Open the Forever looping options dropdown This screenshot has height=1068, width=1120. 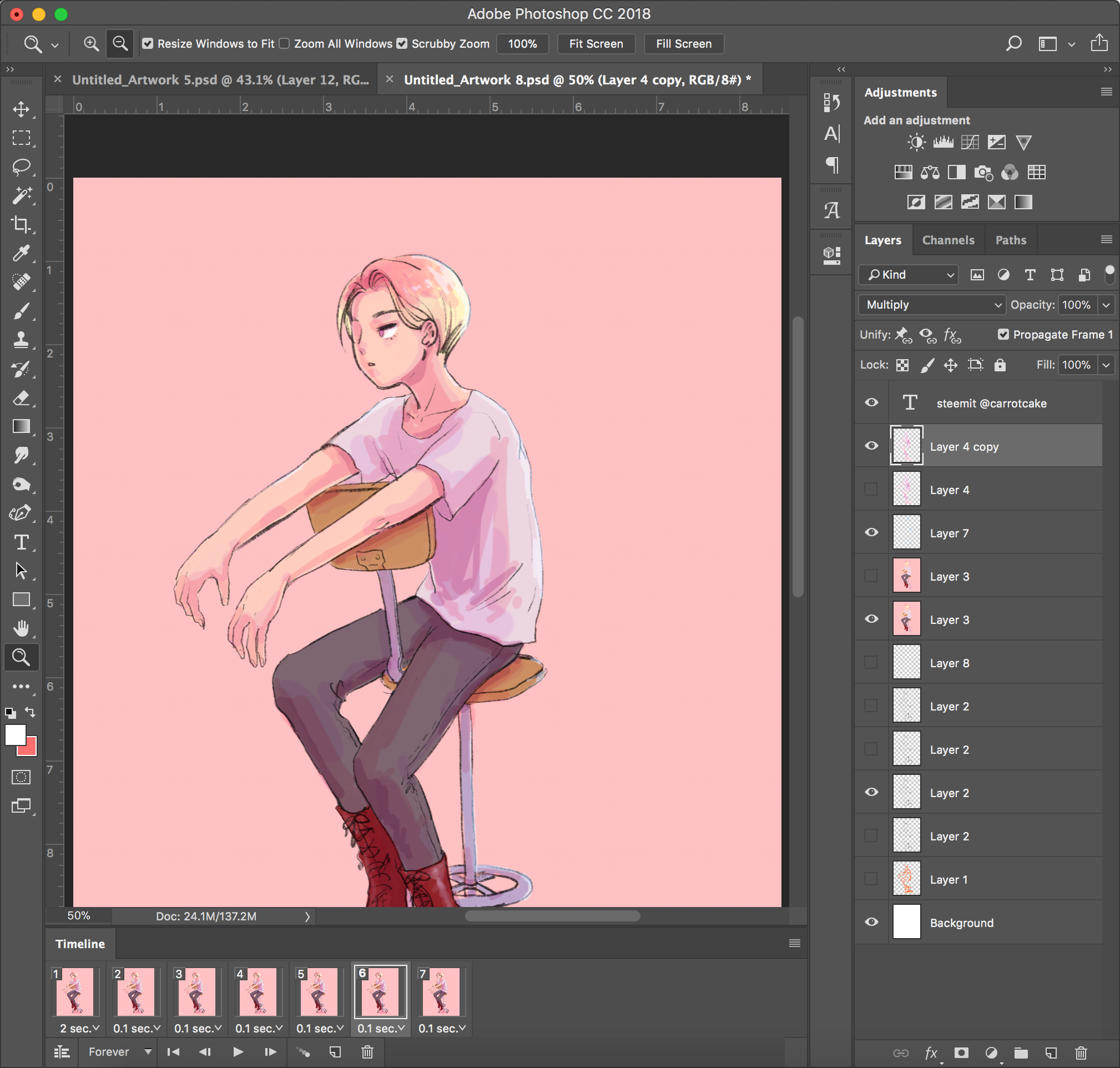[119, 1052]
